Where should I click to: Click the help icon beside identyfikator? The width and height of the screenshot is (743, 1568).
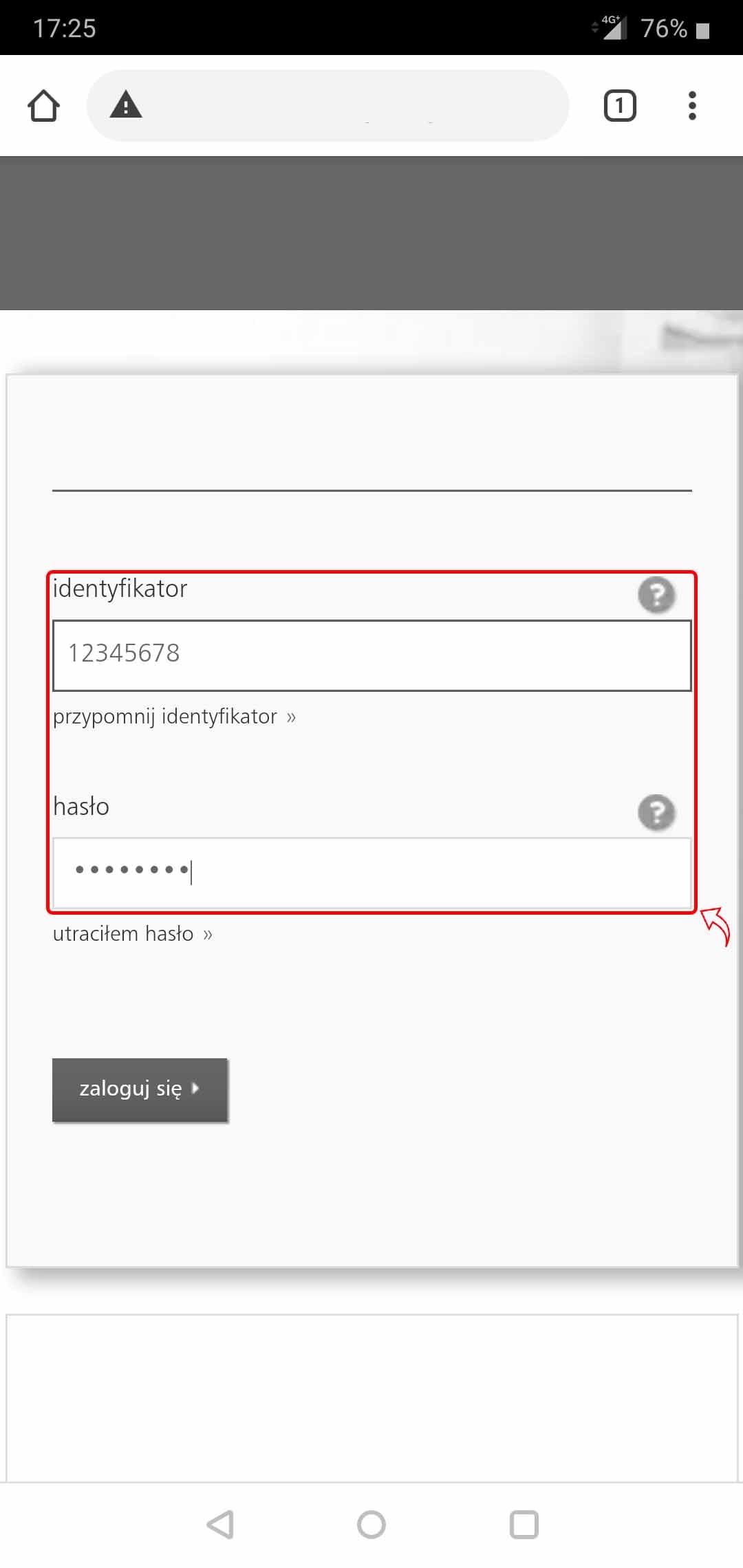coord(656,595)
